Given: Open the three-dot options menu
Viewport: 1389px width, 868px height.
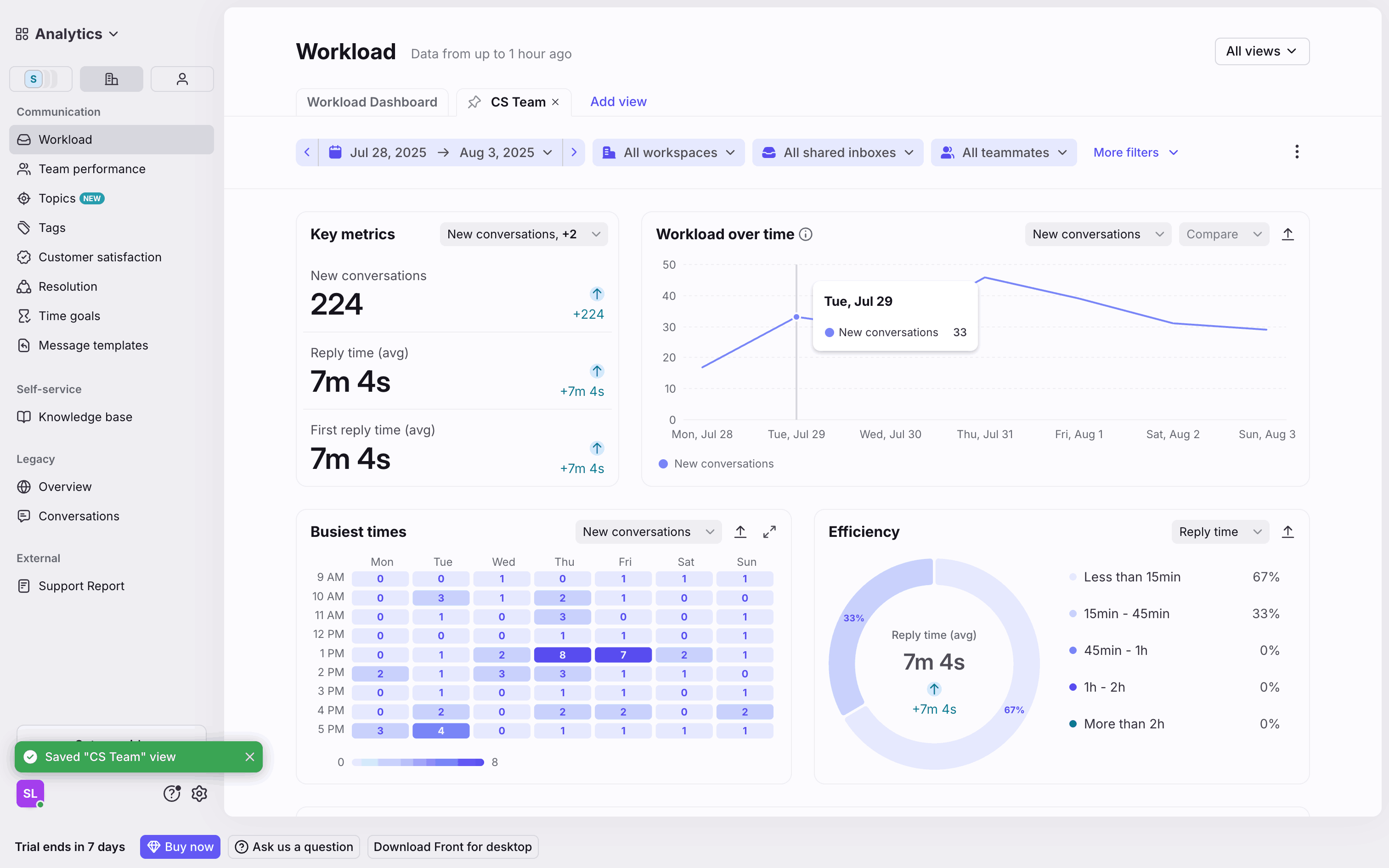Looking at the screenshot, I should click(x=1297, y=152).
